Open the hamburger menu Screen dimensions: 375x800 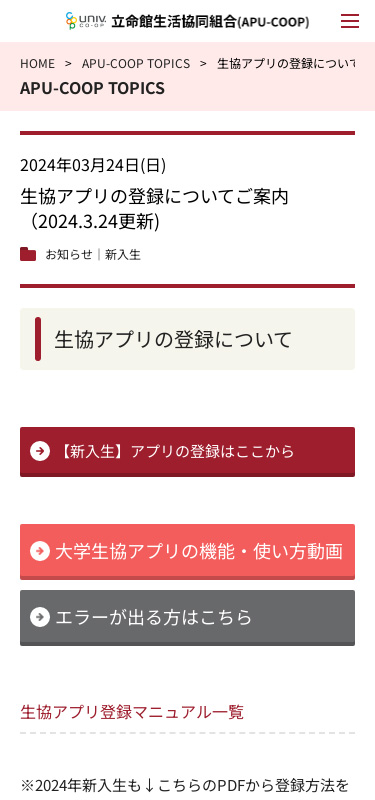pyautogui.click(x=350, y=21)
